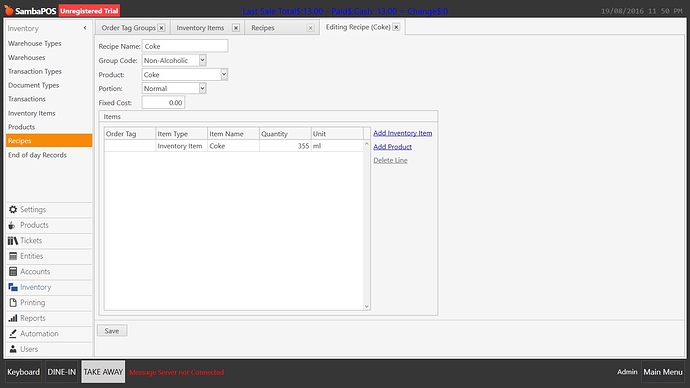
Task: Click the SambaPOS logo icon
Action: (x=8, y=10)
